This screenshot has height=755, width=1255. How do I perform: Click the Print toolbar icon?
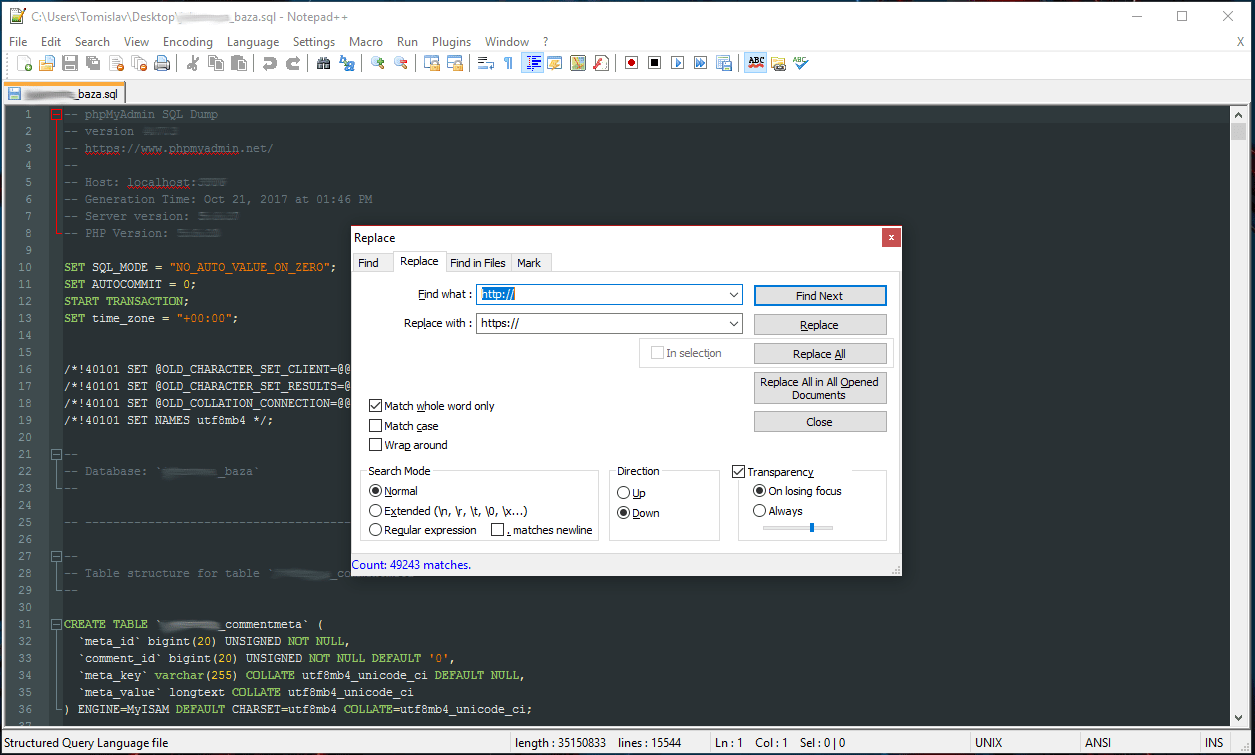point(162,63)
